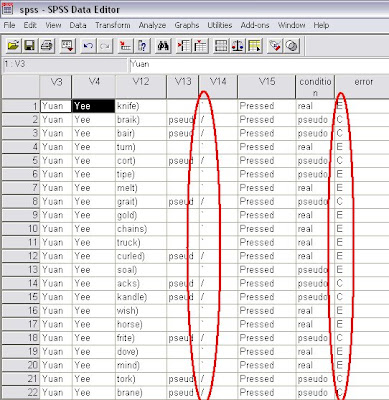Click the 'cort)' cell
Viewport: 389px width, 400px height.
(x=141, y=161)
